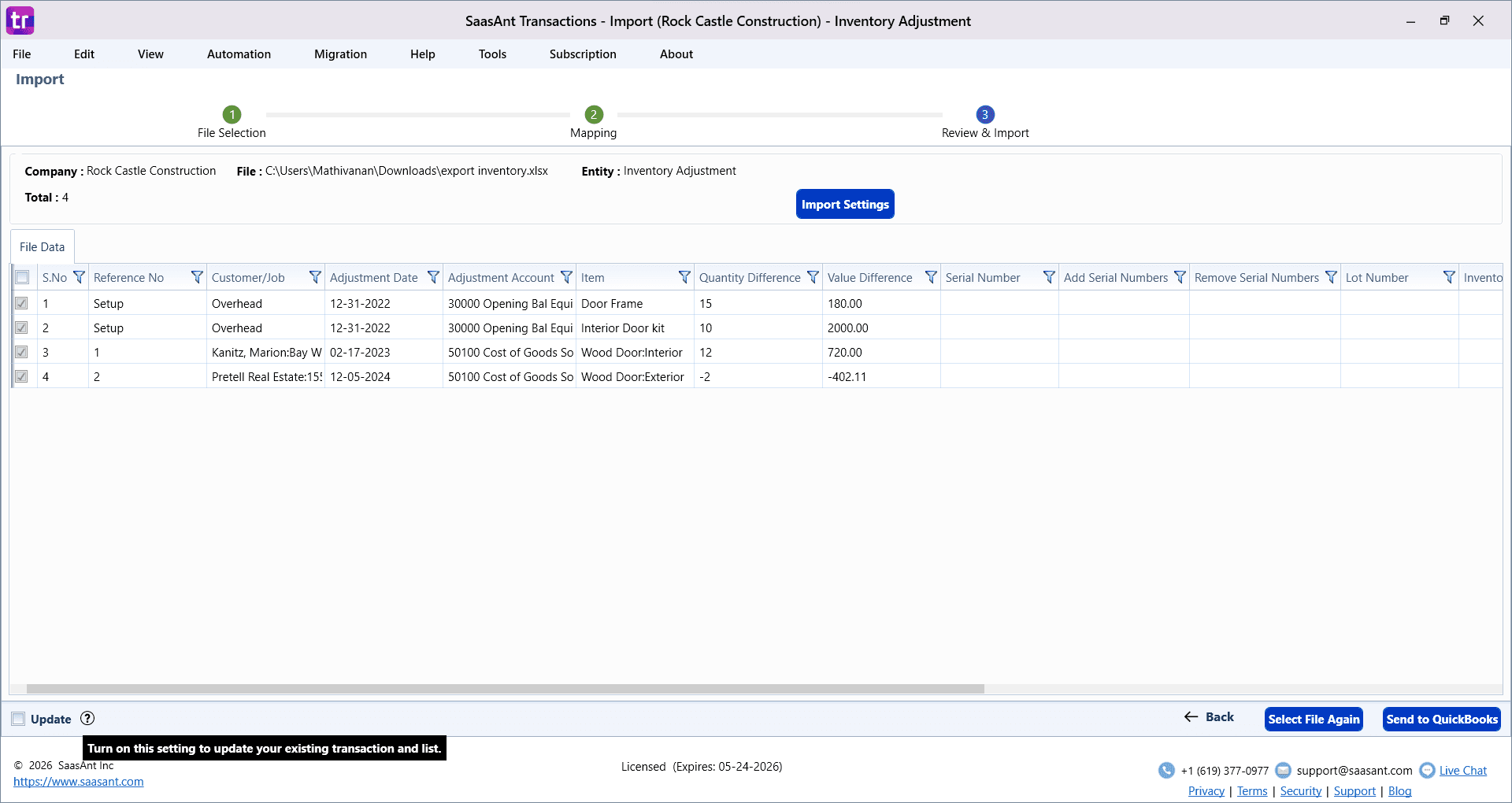Screen dimensions: 1512x803
Task: Enable the Update checkbox
Action: pyautogui.click(x=18, y=719)
